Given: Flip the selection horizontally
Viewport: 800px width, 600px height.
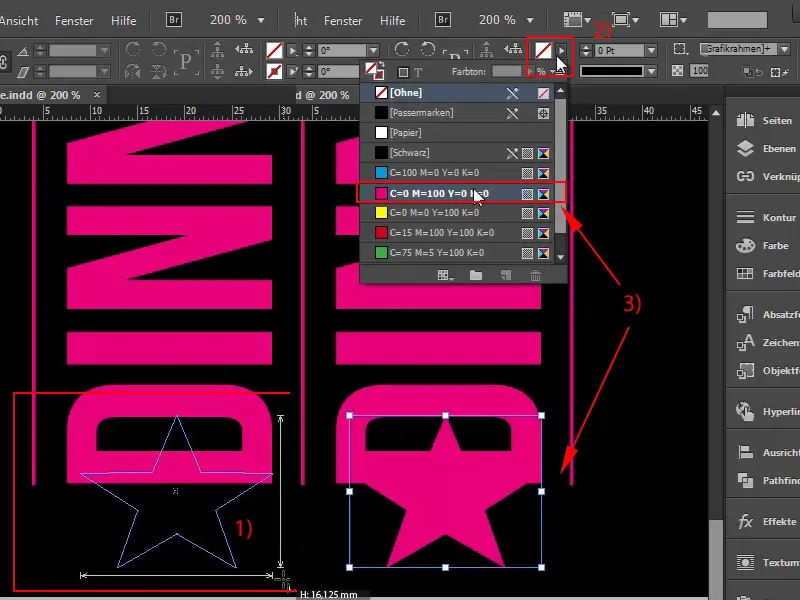Looking at the screenshot, I should (133, 71).
